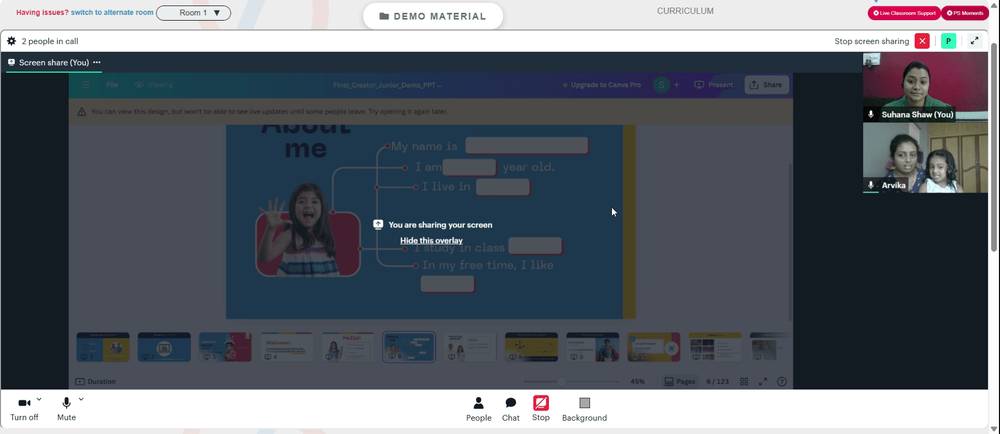1000x434 pixels.
Task: Expand camera options chevron
Action: coord(39,400)
